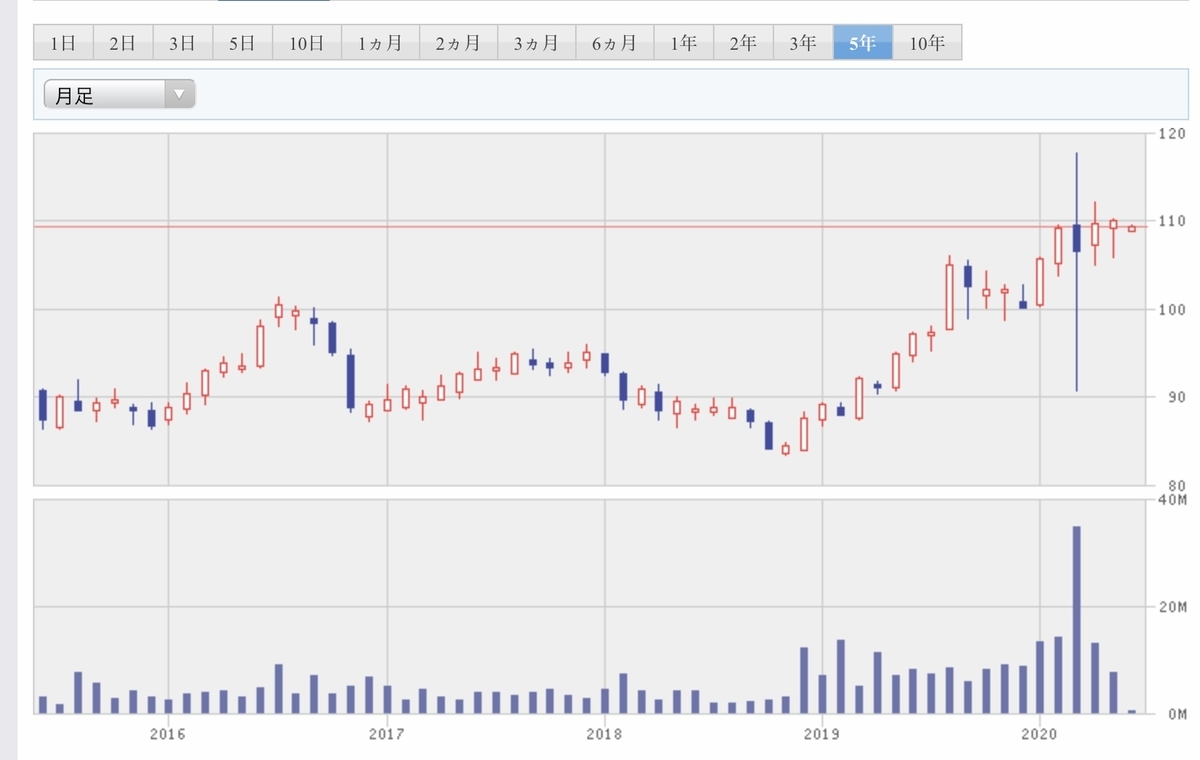
Task: Click the tall March 2020 volume bar
Action: (1077, 620)
